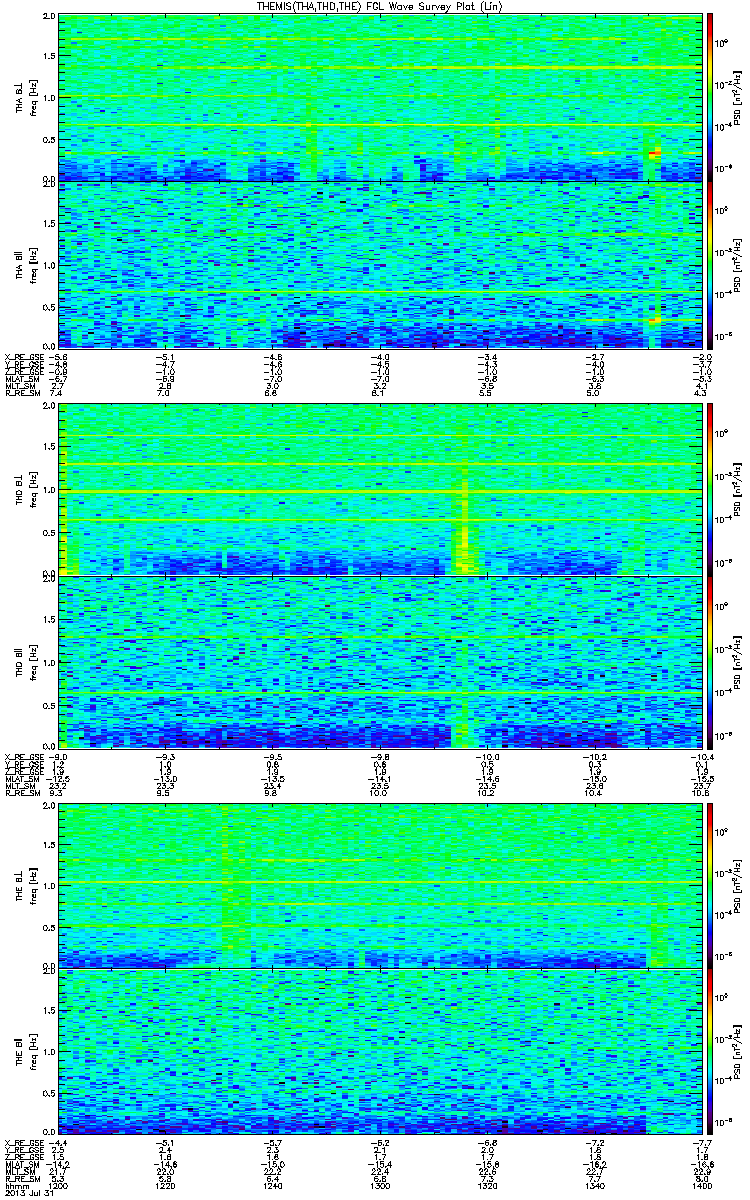Click the THA BL spectrogram panel

pyautogui.click(x=379, y=98)
